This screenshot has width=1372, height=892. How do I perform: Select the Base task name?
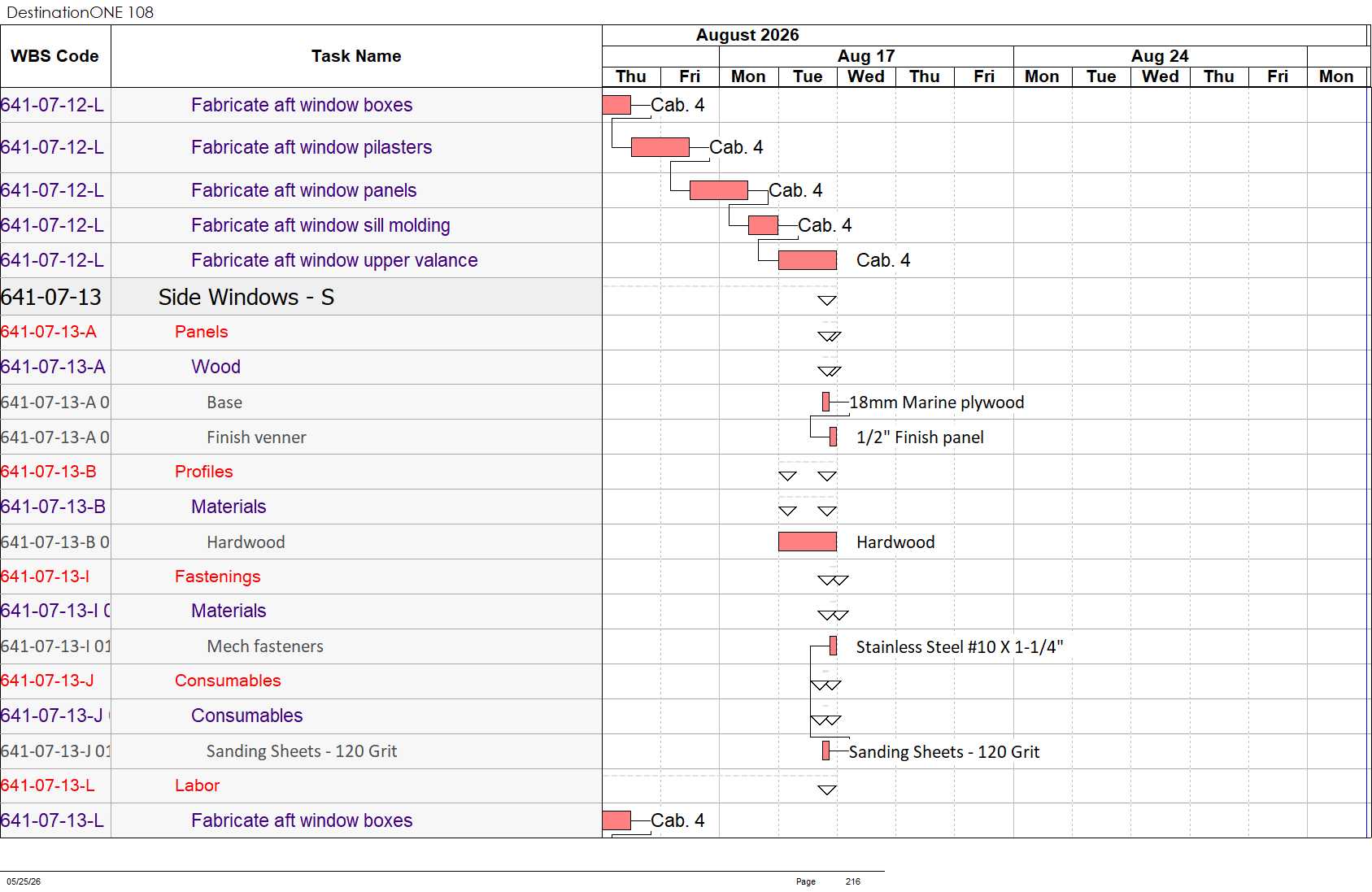click(x=224, y=402)
